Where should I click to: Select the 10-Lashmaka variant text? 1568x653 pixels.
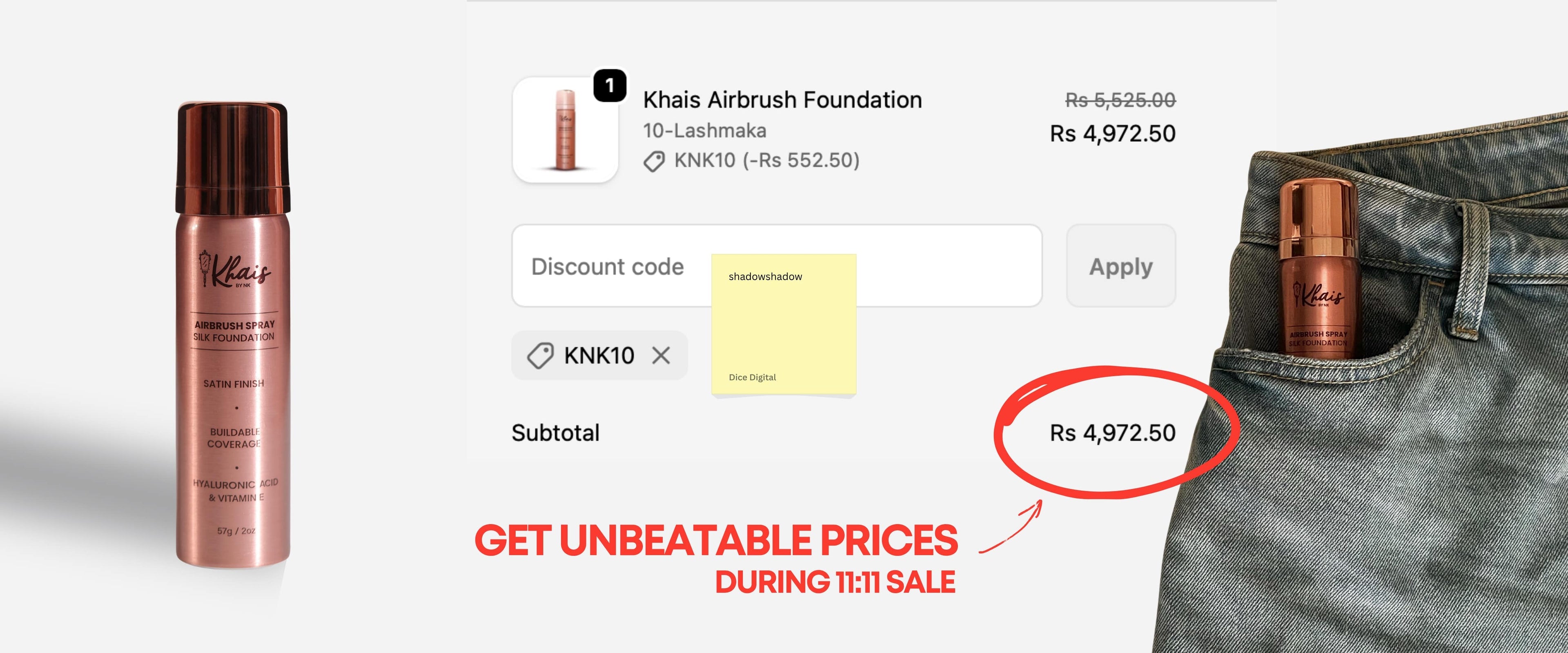pos(704,130)
